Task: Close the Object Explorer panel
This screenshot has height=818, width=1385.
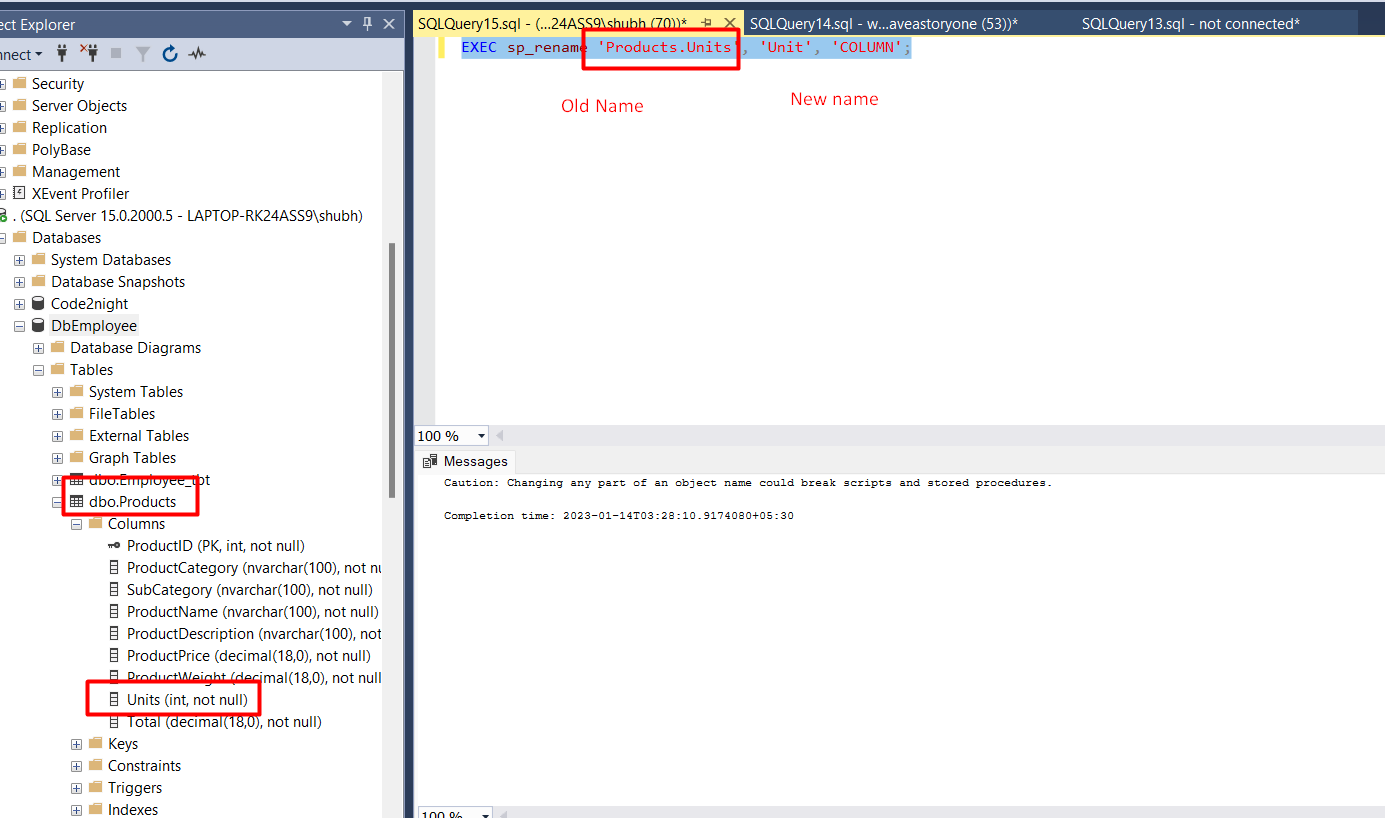Action: (x=389, y=23)
